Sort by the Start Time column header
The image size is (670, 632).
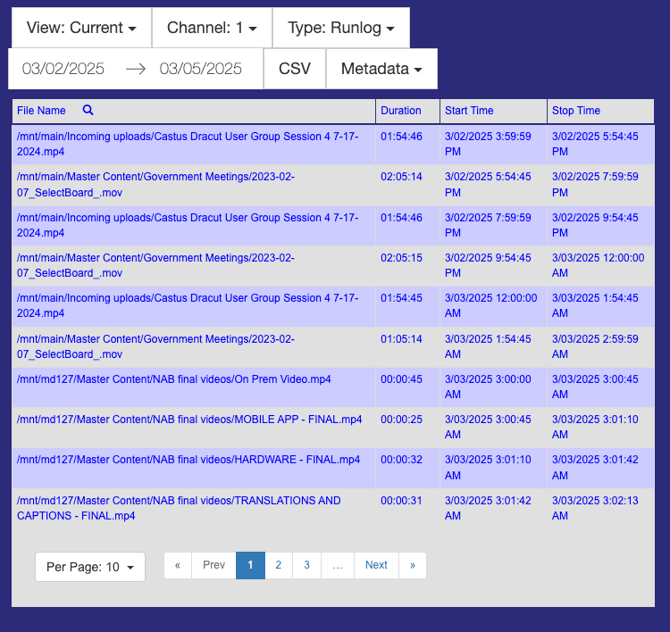(x=469, y=111)
